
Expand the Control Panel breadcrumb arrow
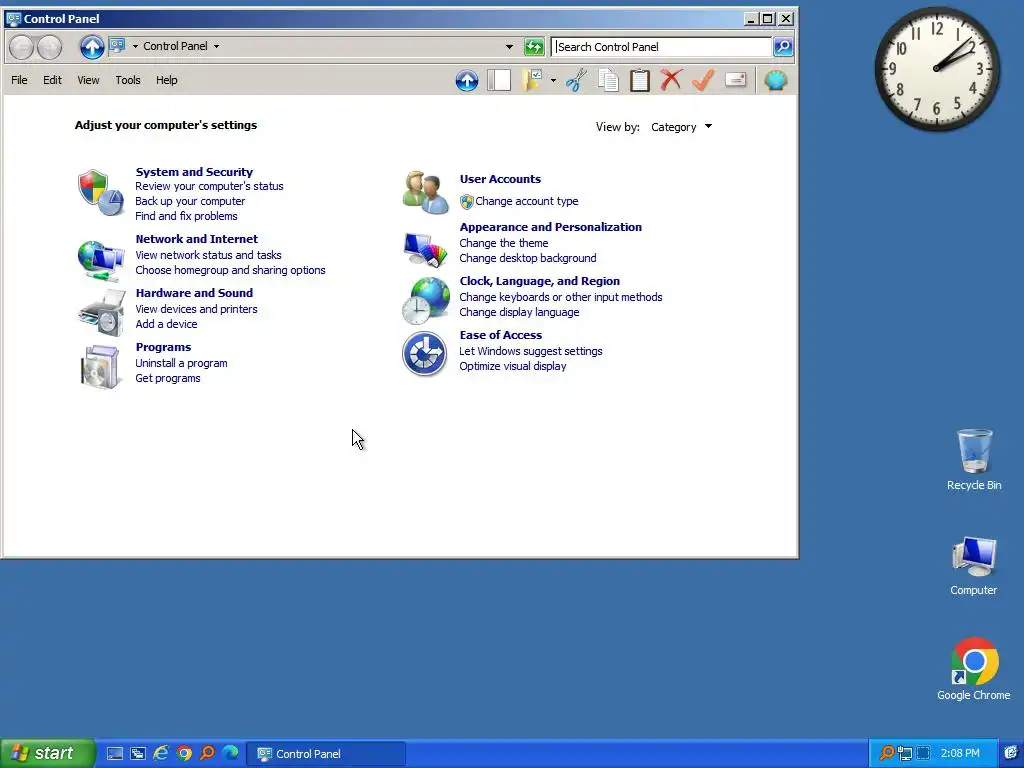216,46
